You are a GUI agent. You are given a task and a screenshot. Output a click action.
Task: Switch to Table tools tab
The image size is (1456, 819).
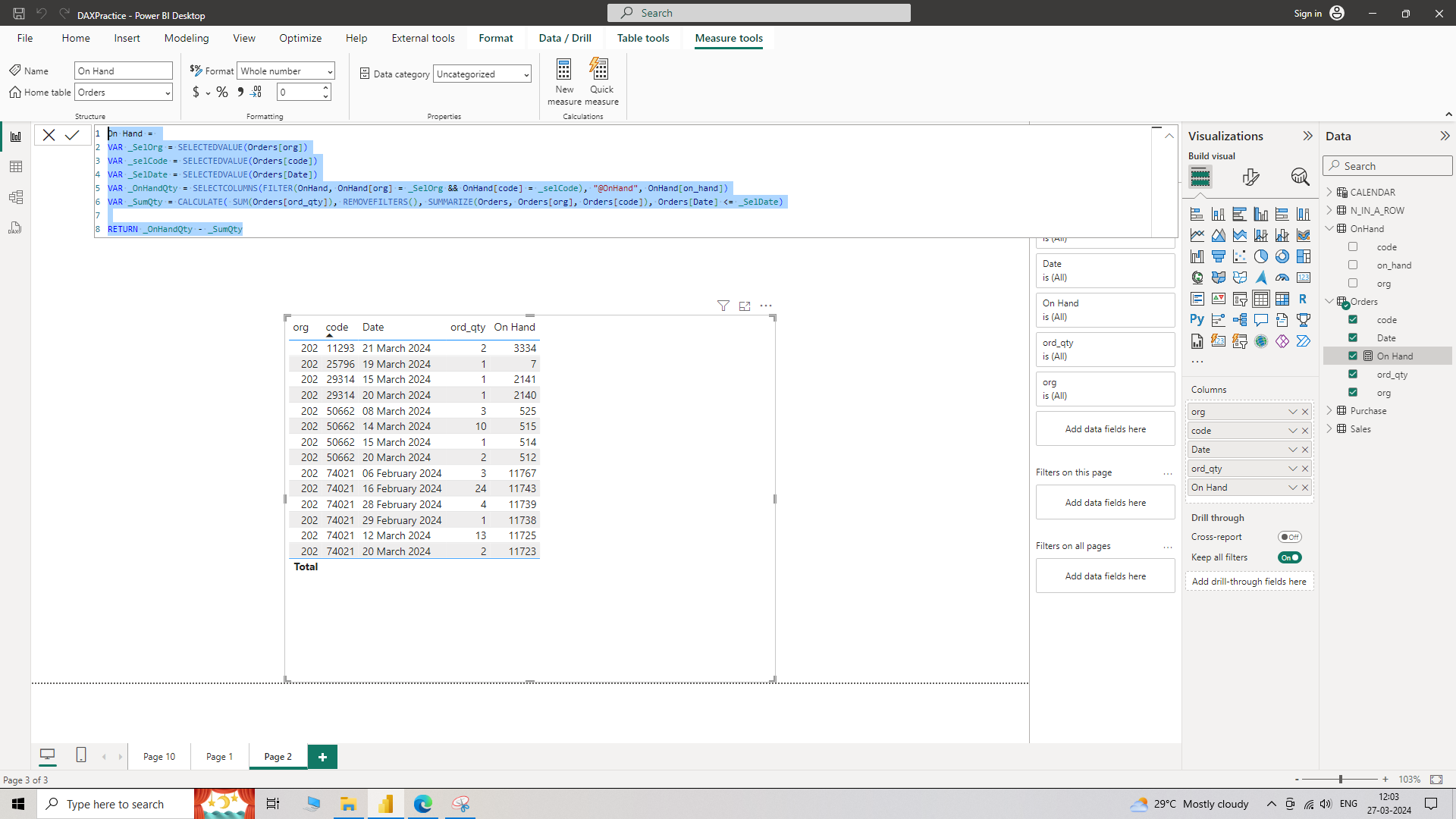643,38
